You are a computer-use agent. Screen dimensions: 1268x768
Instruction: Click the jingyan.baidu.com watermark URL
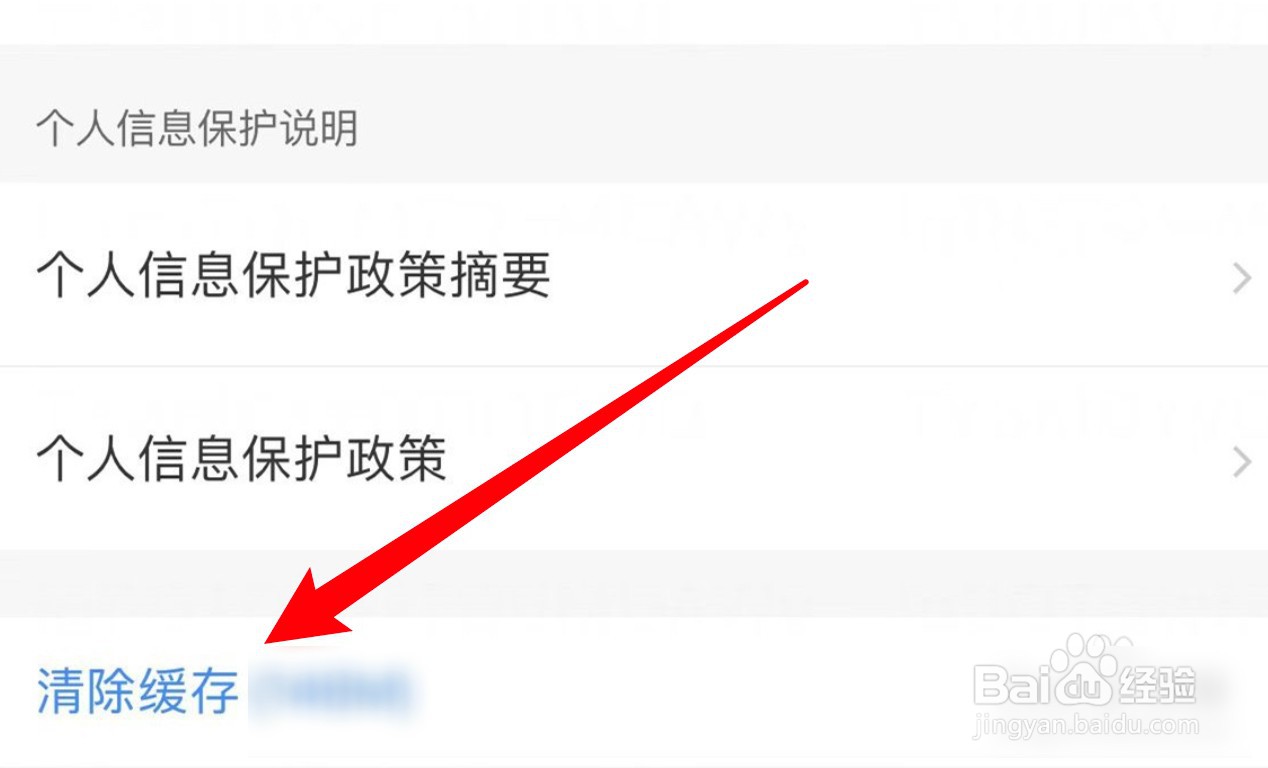[x=1084, y=724]
